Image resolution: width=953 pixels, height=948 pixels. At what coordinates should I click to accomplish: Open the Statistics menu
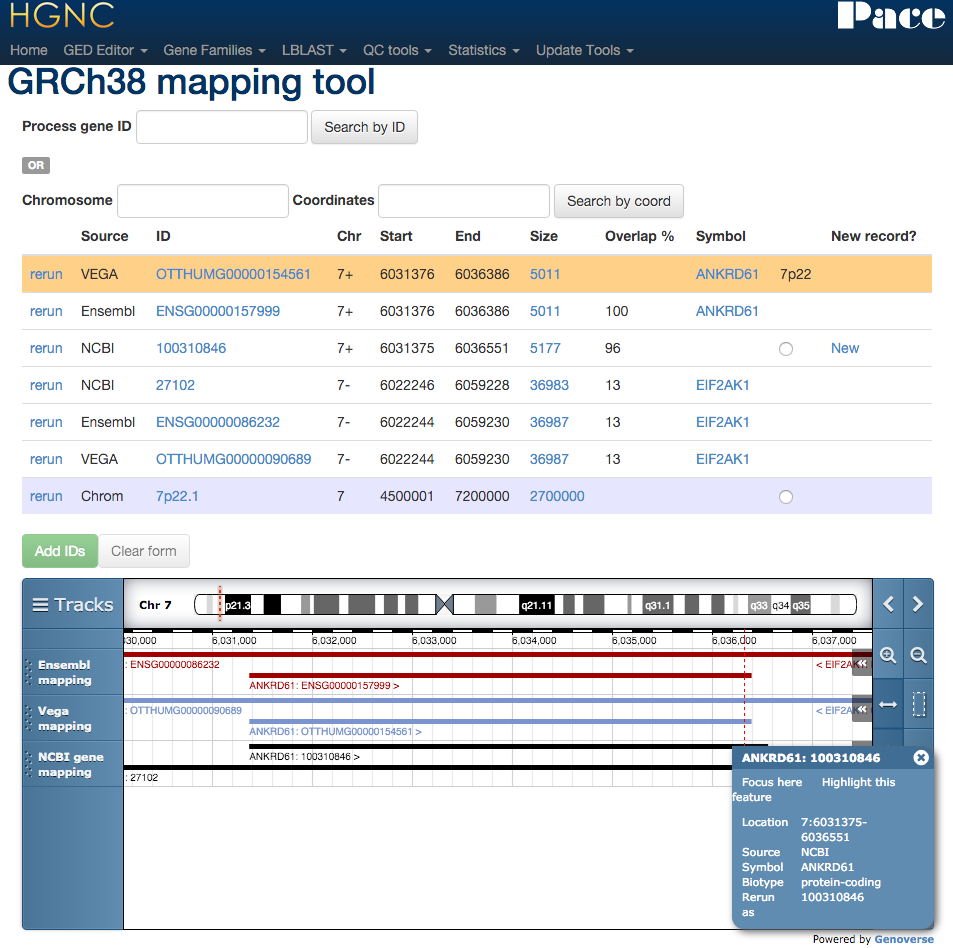click(483, 50)
